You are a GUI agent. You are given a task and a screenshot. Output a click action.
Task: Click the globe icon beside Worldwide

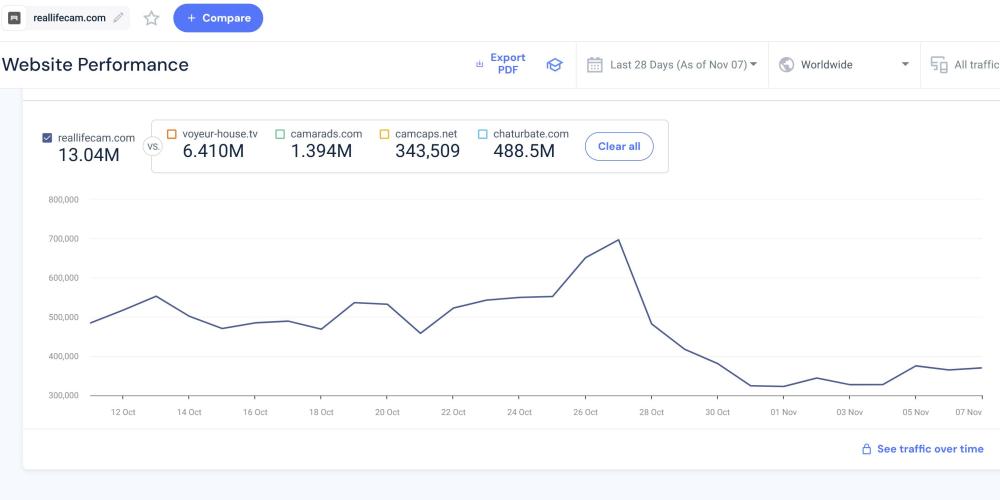(786, 65)
